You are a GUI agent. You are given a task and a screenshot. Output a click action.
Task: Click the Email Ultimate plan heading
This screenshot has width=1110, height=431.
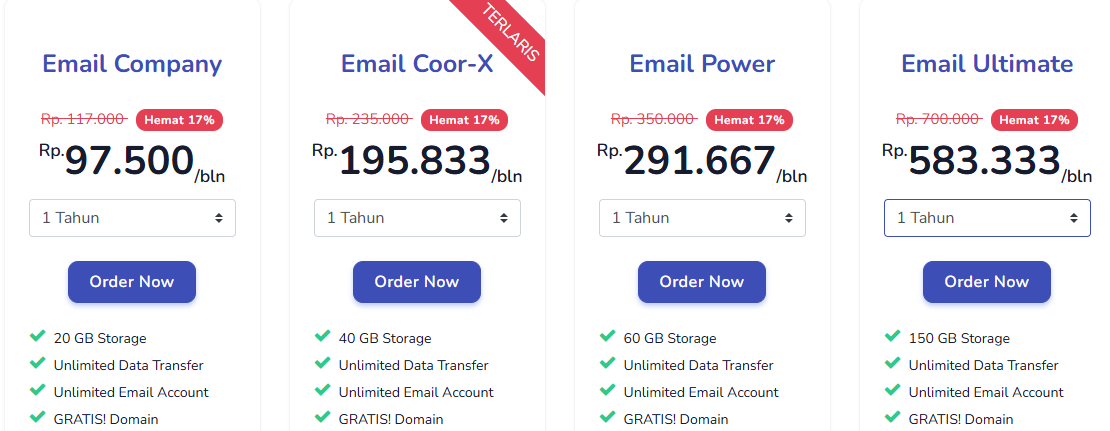[x=987, y=64]
